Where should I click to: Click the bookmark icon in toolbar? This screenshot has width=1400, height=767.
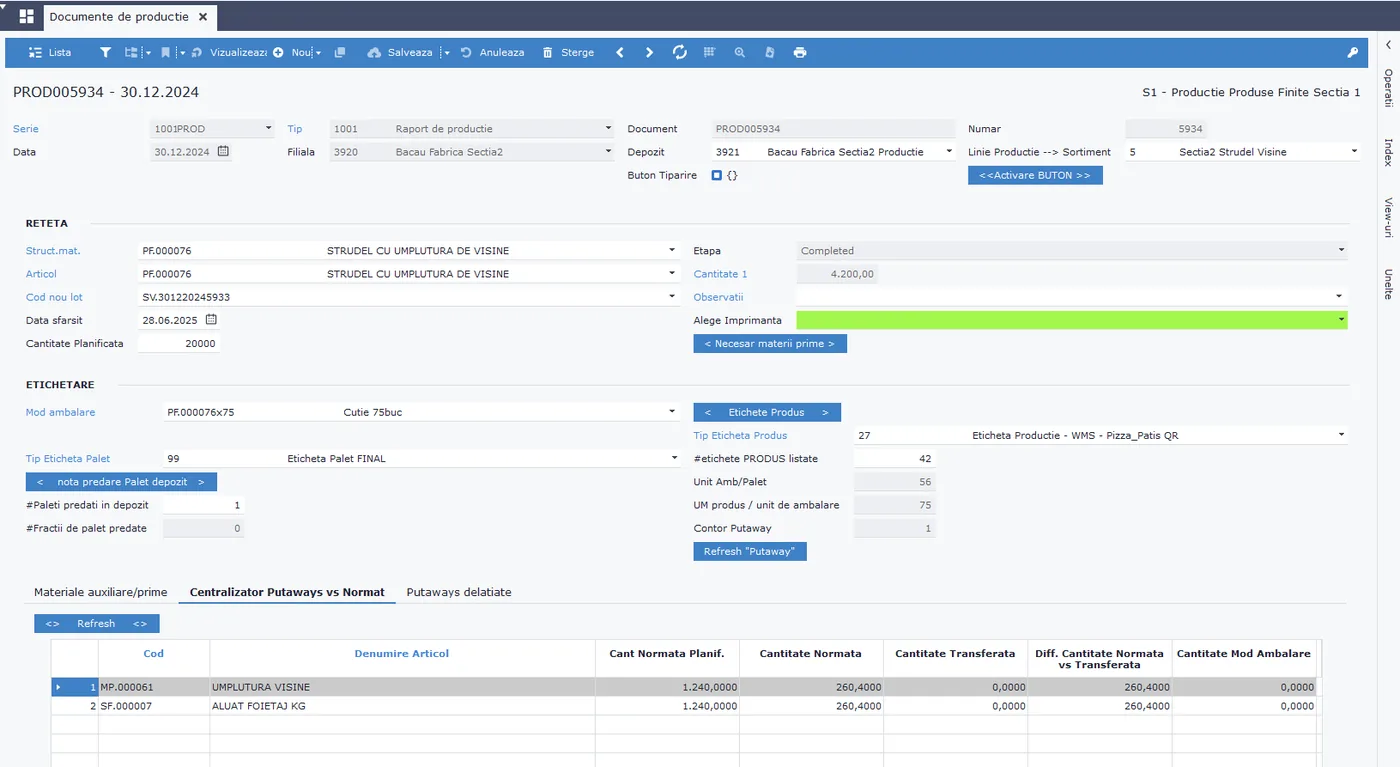(x=165, y=52)
